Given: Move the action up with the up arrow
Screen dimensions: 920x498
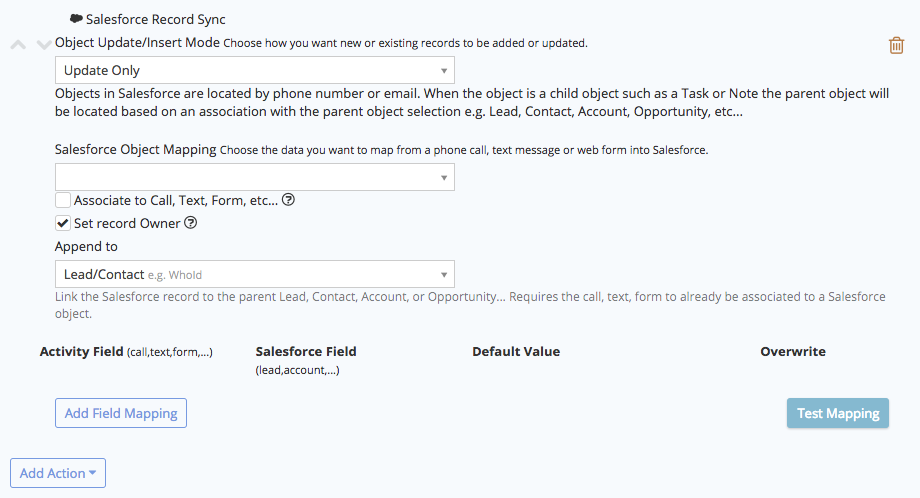Looking at the screenshot, I should [x=18, y=45].
